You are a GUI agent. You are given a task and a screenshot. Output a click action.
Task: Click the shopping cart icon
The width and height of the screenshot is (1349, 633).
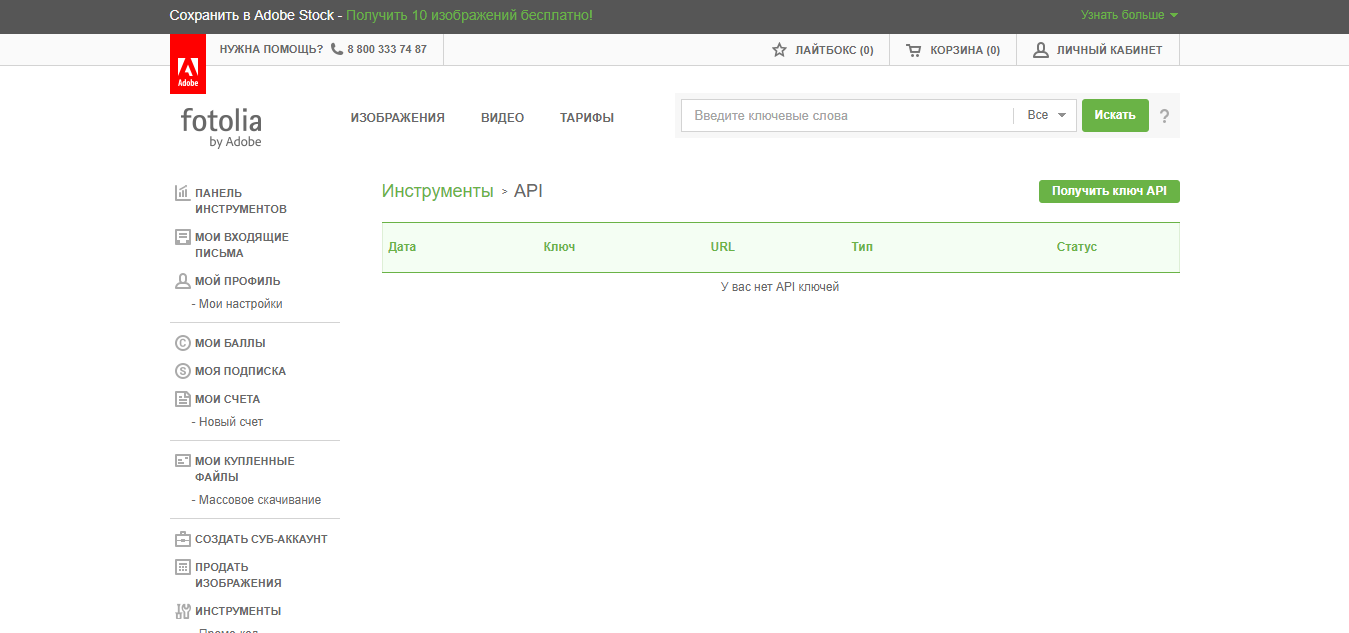[x=914, y=50]
